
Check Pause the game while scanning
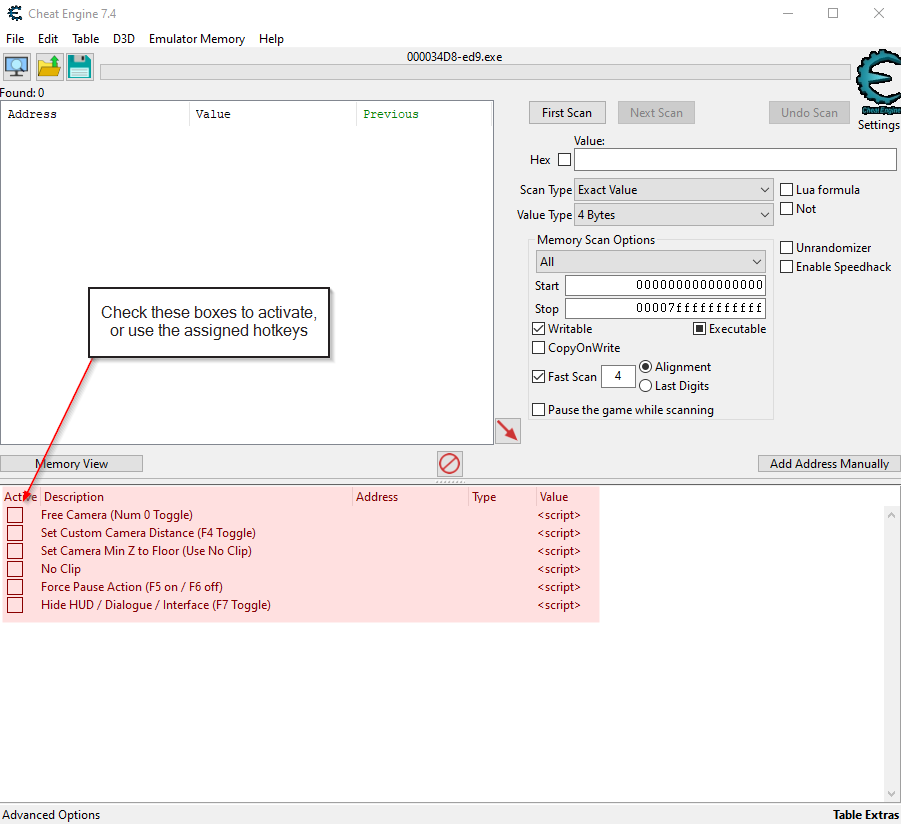[x=538, y=410]
